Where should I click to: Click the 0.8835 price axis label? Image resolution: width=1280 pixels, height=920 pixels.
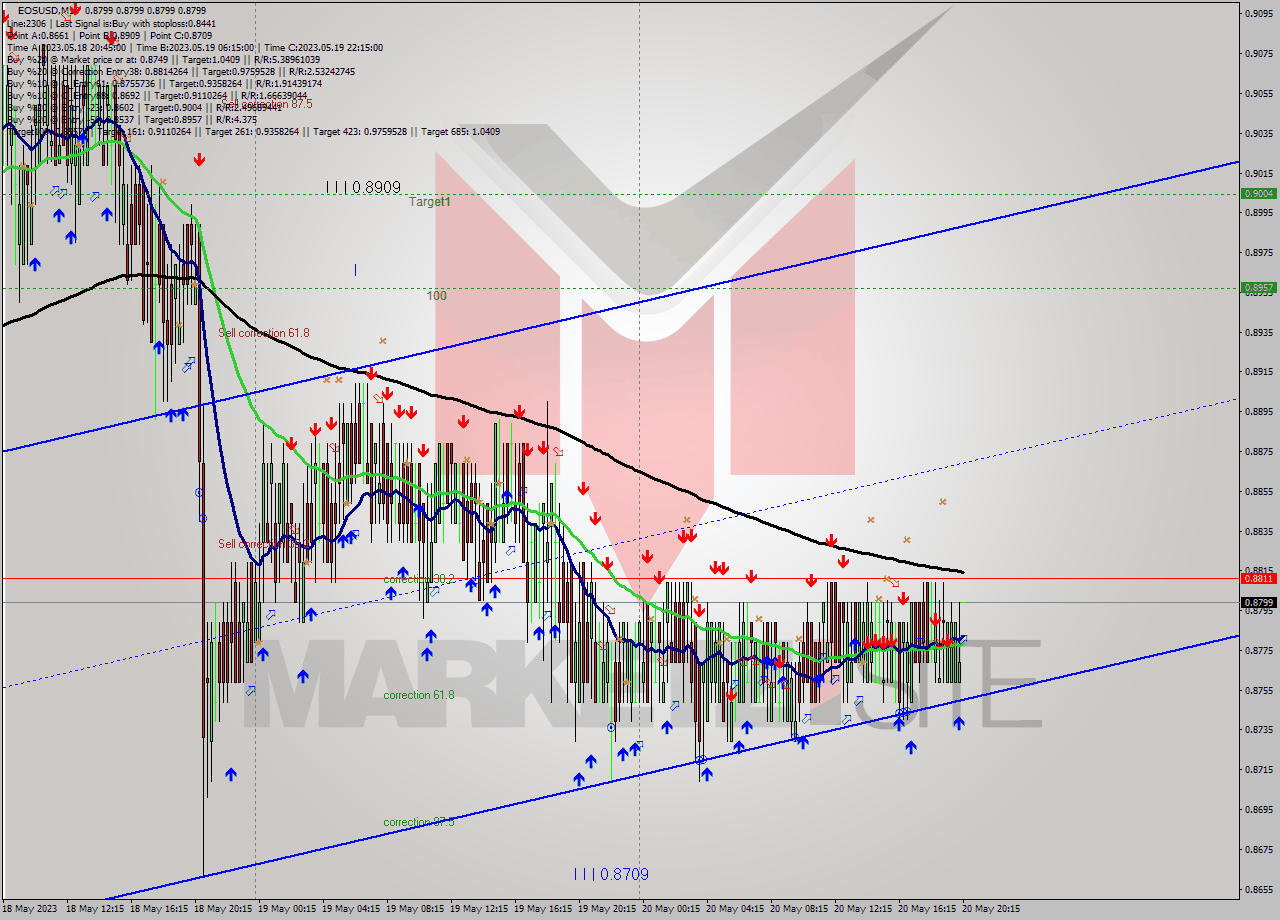[x=1257, y=531]
